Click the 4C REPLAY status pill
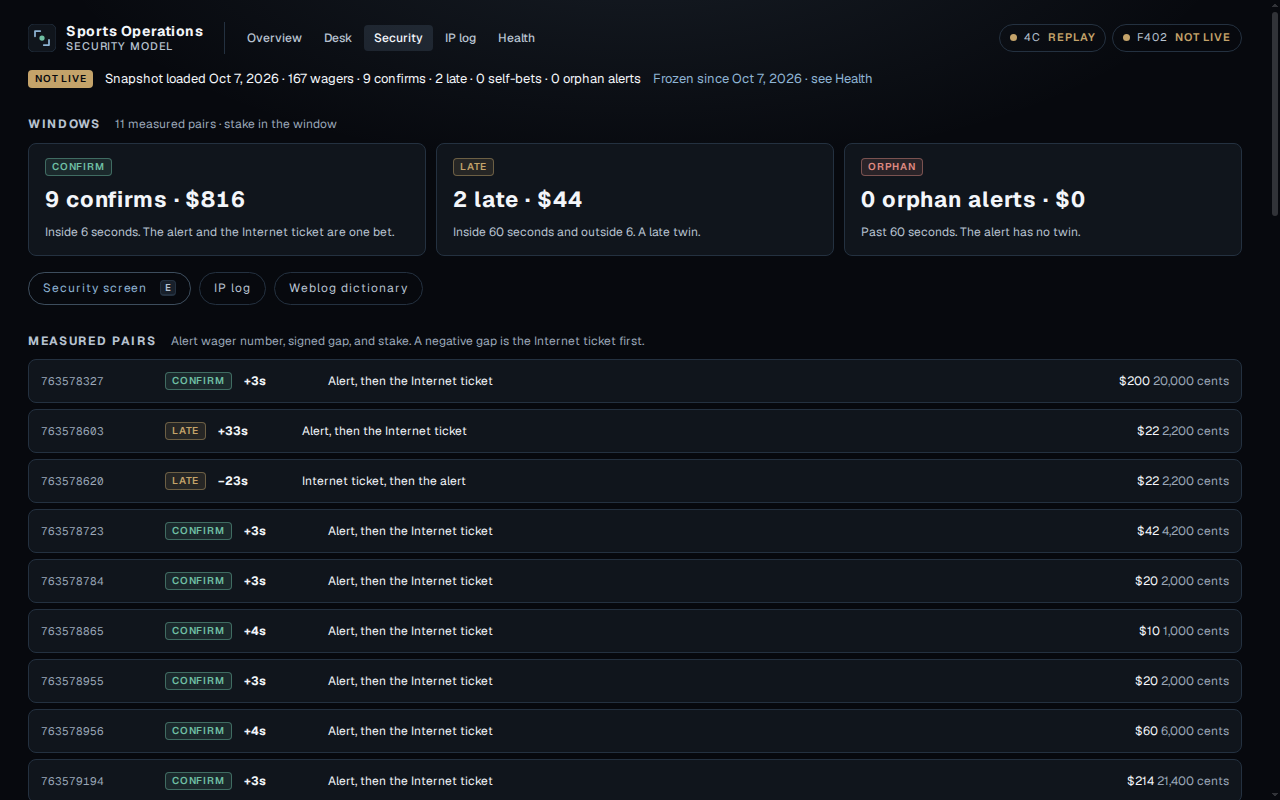The height and width of the screenshot is (800, 1280). 1052,38
